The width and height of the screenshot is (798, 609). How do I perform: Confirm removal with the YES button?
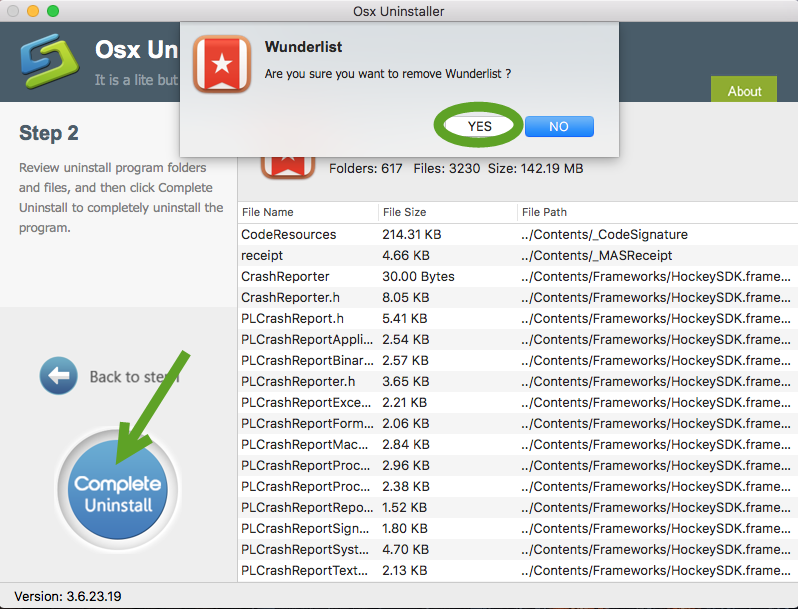(x=479, y=126)
